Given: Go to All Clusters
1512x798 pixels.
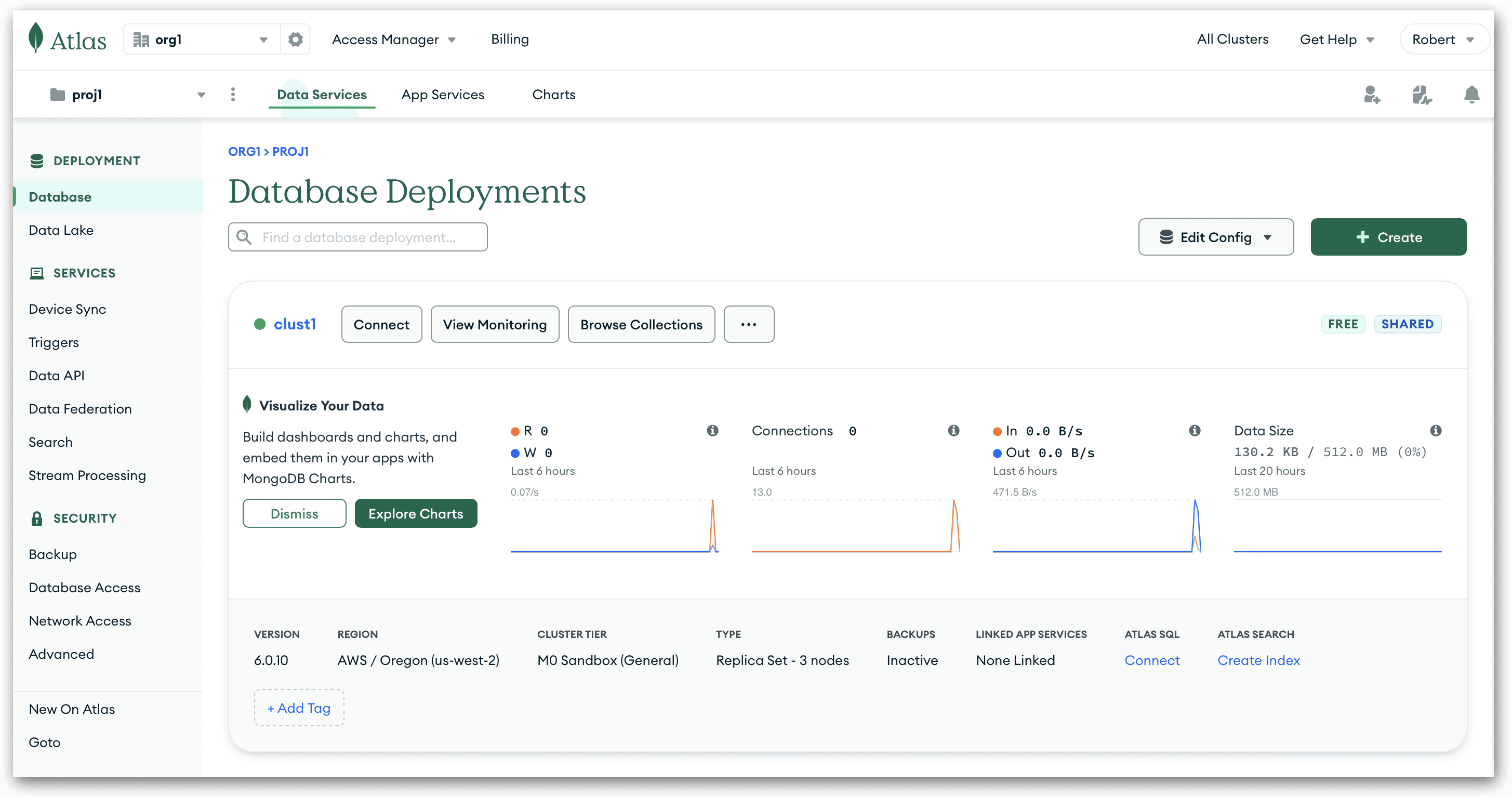Looking at the screenshot, I should [1232, 39].
